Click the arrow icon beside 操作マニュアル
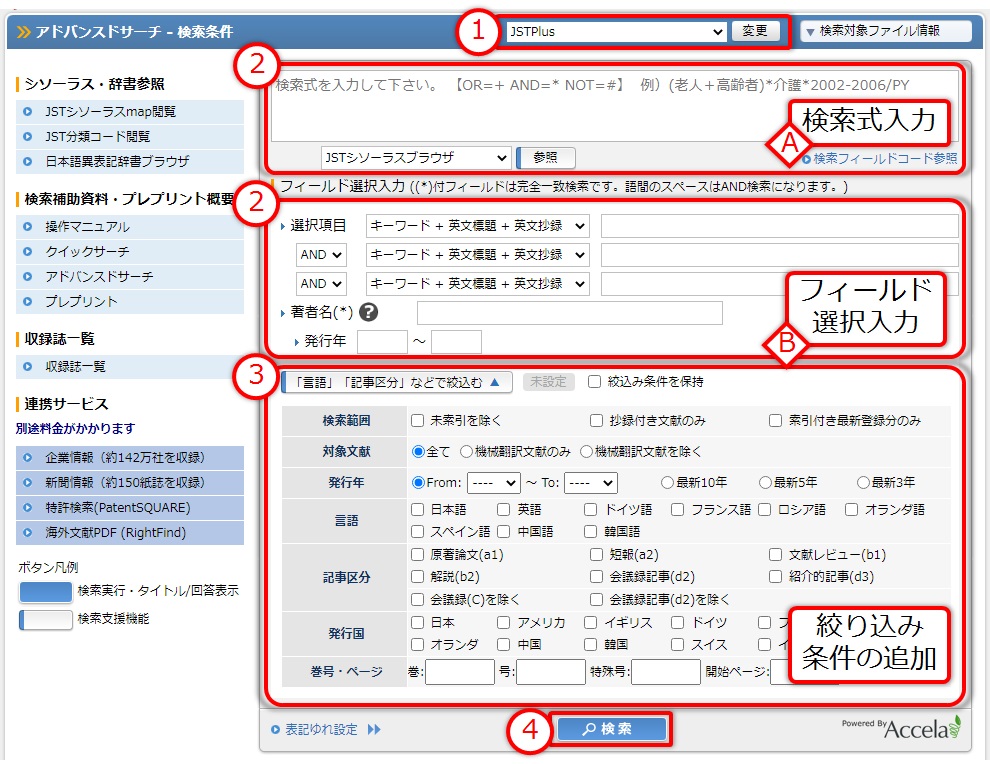 [x=27, y=227]
